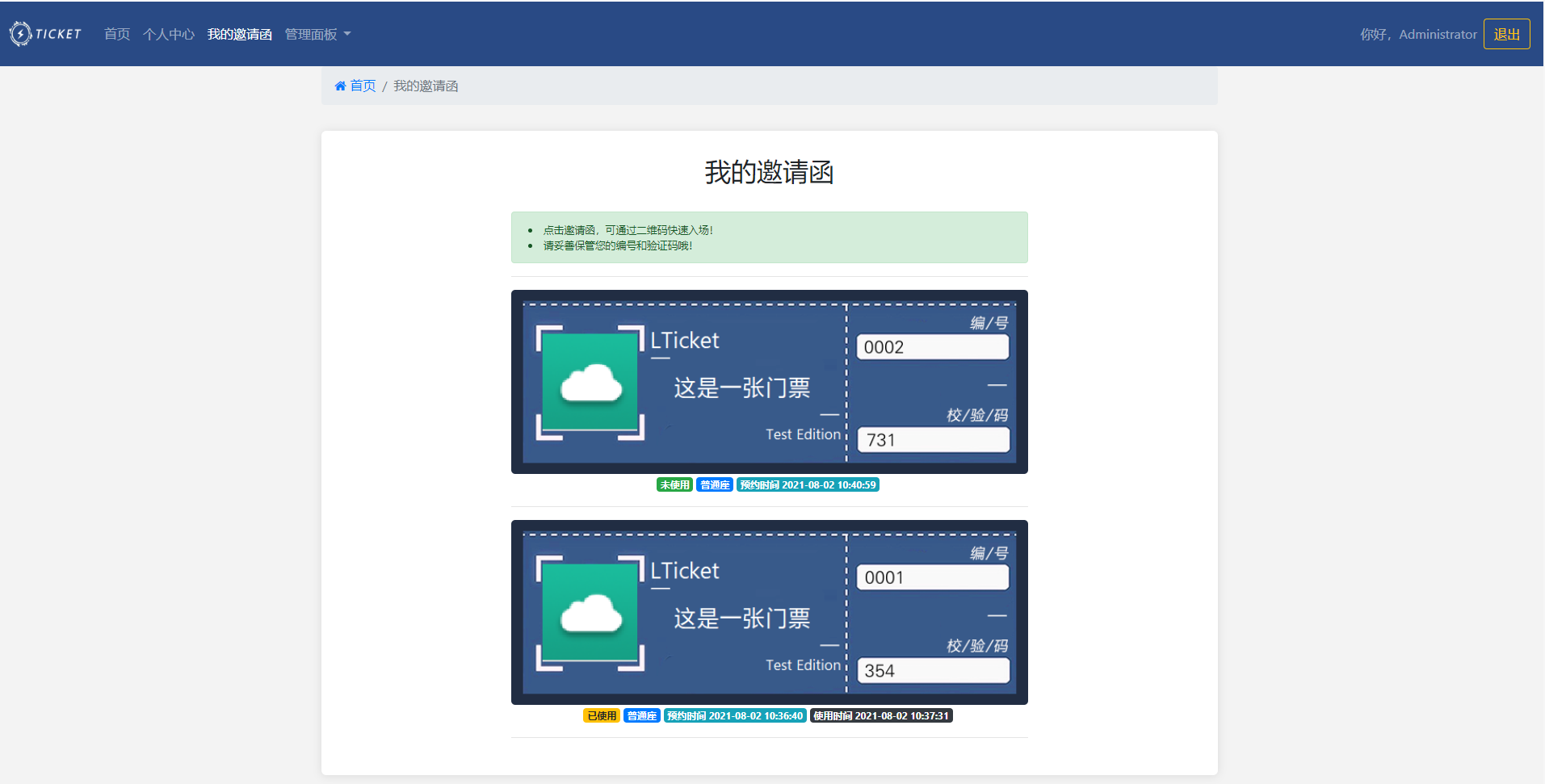Screen dimensions: 1545x784
Task: Click the 退出 logout button
Action: tap(1506, 34)
